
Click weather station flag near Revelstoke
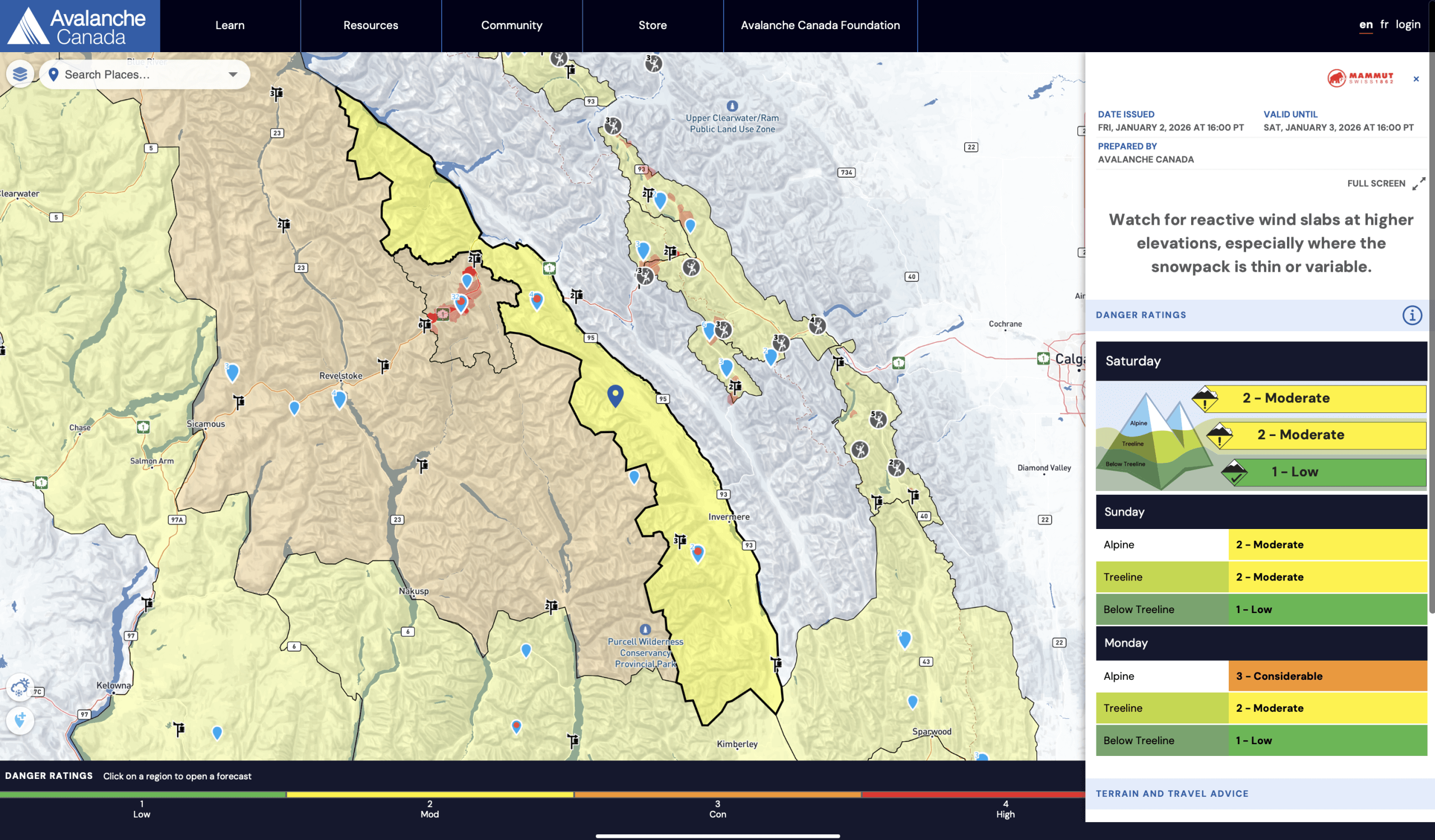coord(384,365)
